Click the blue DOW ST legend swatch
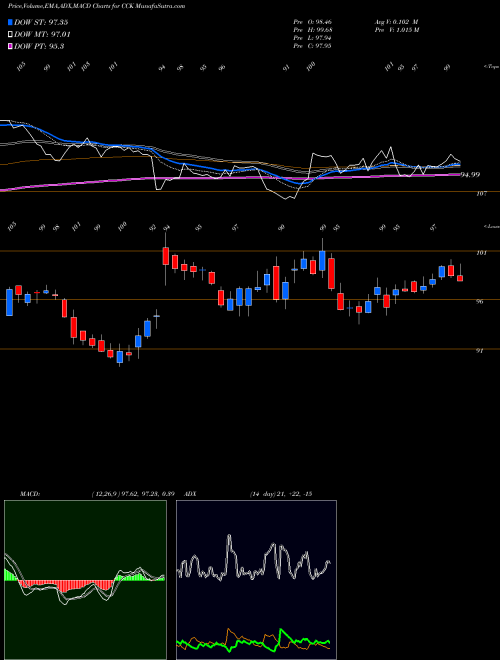This screenshot has height=660, width=500. pyautogui.click(x=11, y=22)
